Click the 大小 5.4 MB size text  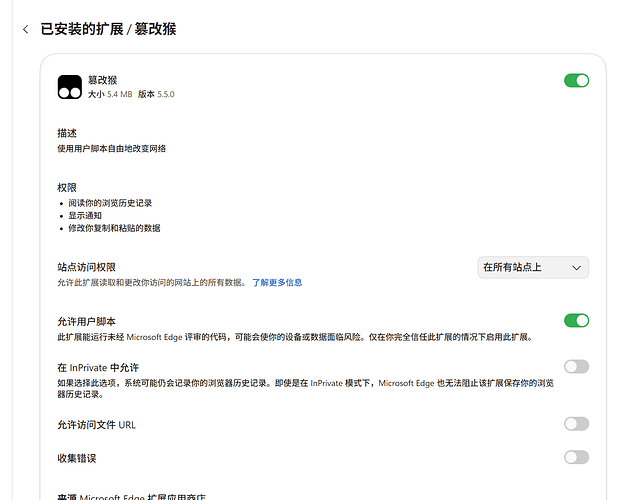click(x=110, y=94)
